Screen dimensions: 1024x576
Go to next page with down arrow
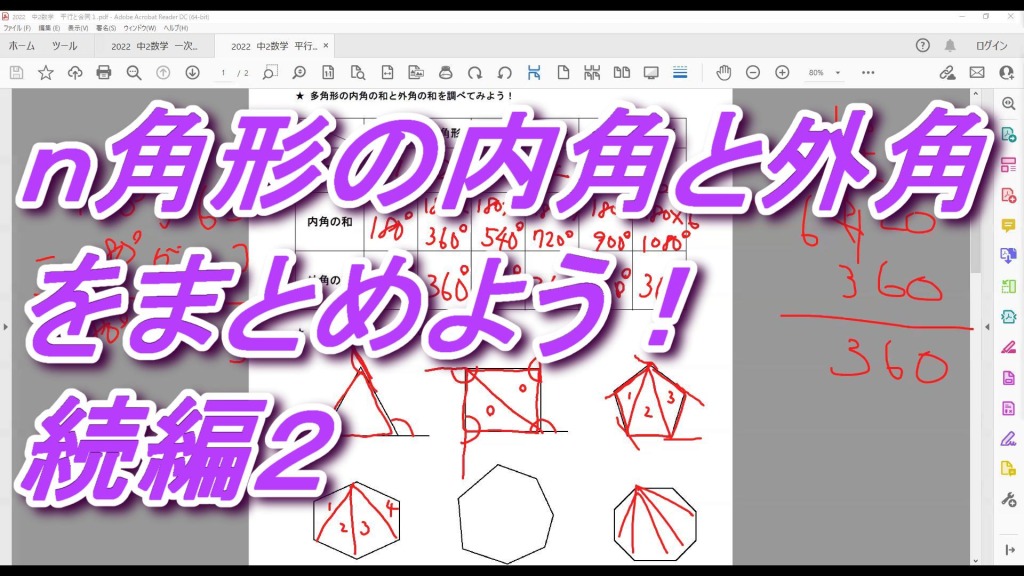pos(192,73)
